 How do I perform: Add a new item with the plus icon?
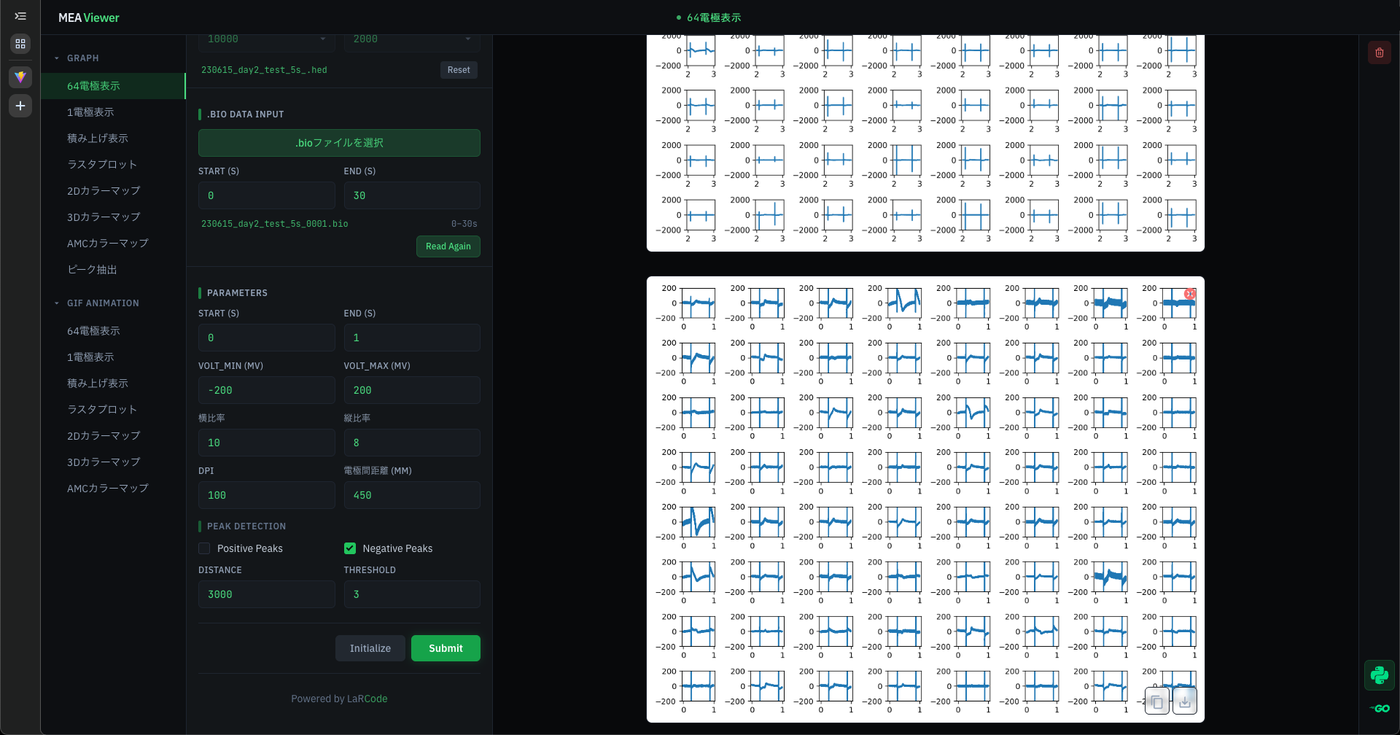click(20, 105)
